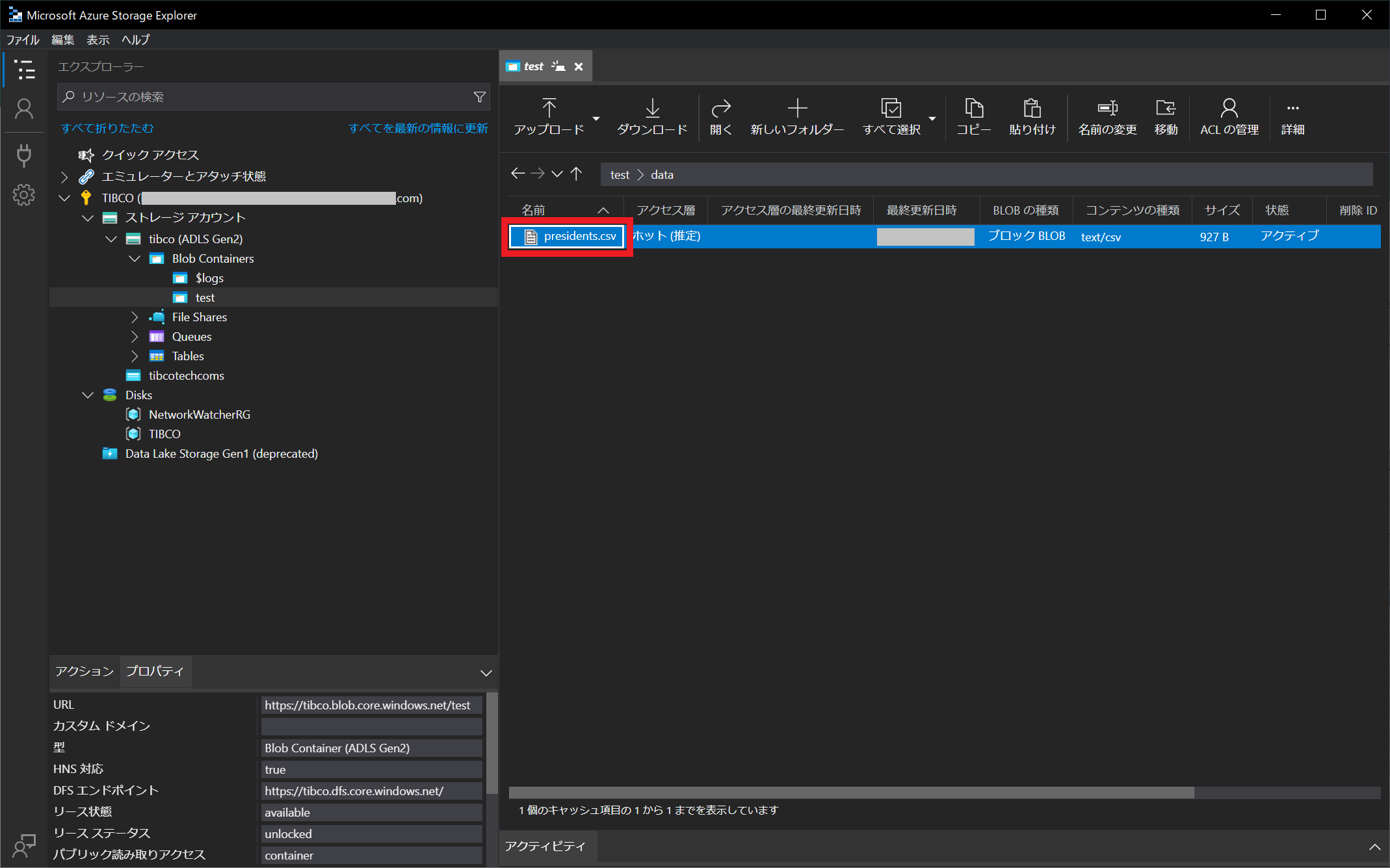The height and width of the screenshot is (868, 1390).
Task: Open the 詳細 more options menu
Action: [x=1292, y=117]
